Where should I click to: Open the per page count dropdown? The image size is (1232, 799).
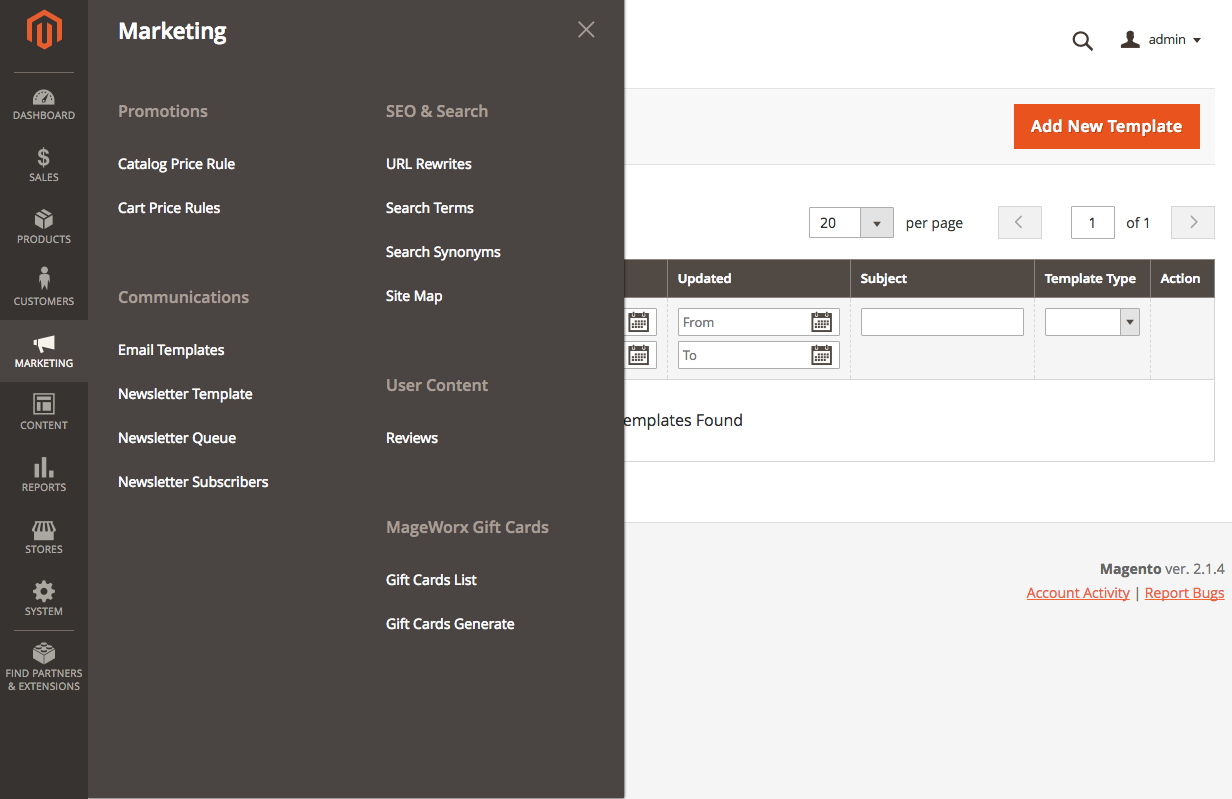pyautogui.click(x=877, y=223)
